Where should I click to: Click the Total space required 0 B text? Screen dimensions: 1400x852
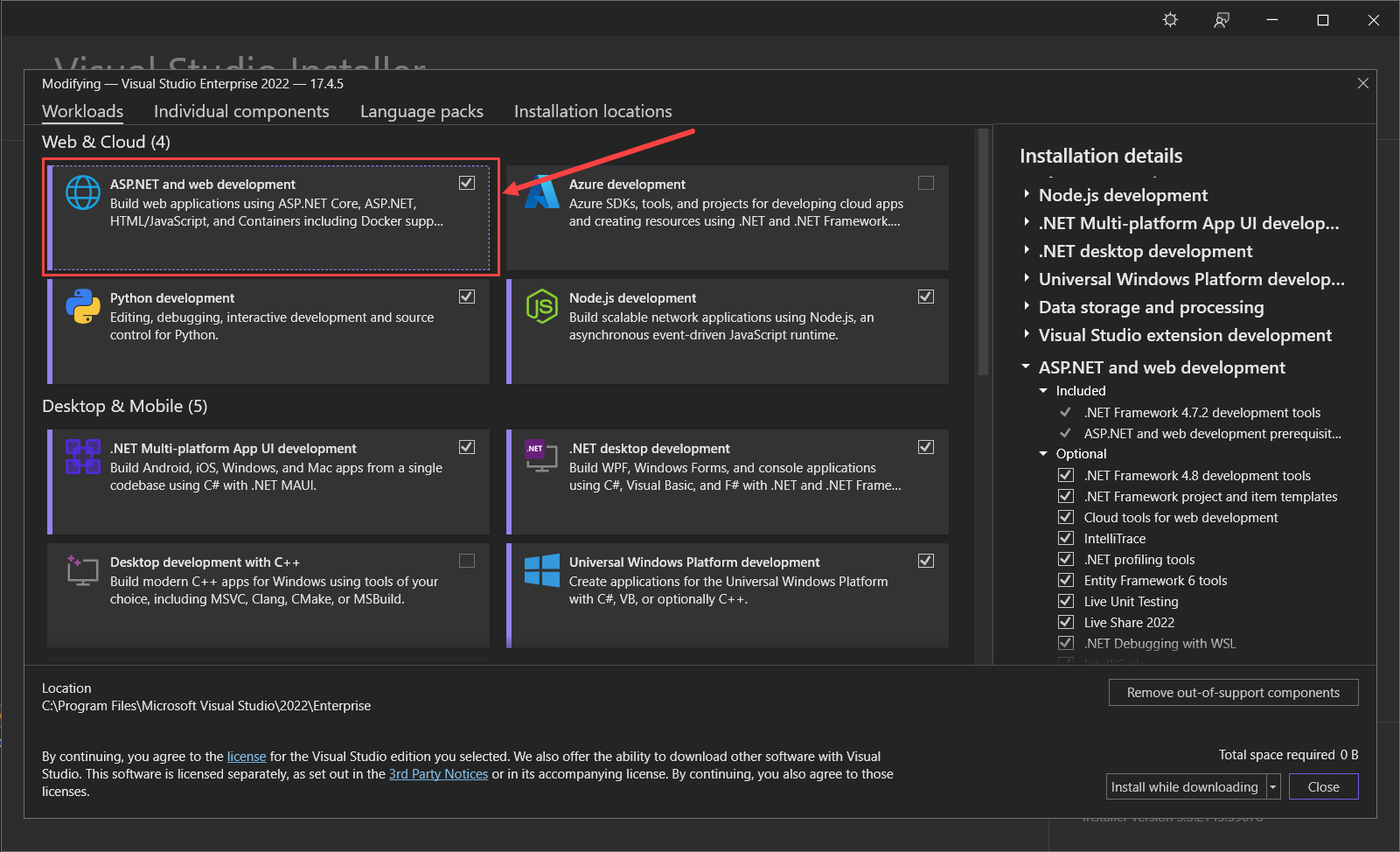[x=1288, y=755]
